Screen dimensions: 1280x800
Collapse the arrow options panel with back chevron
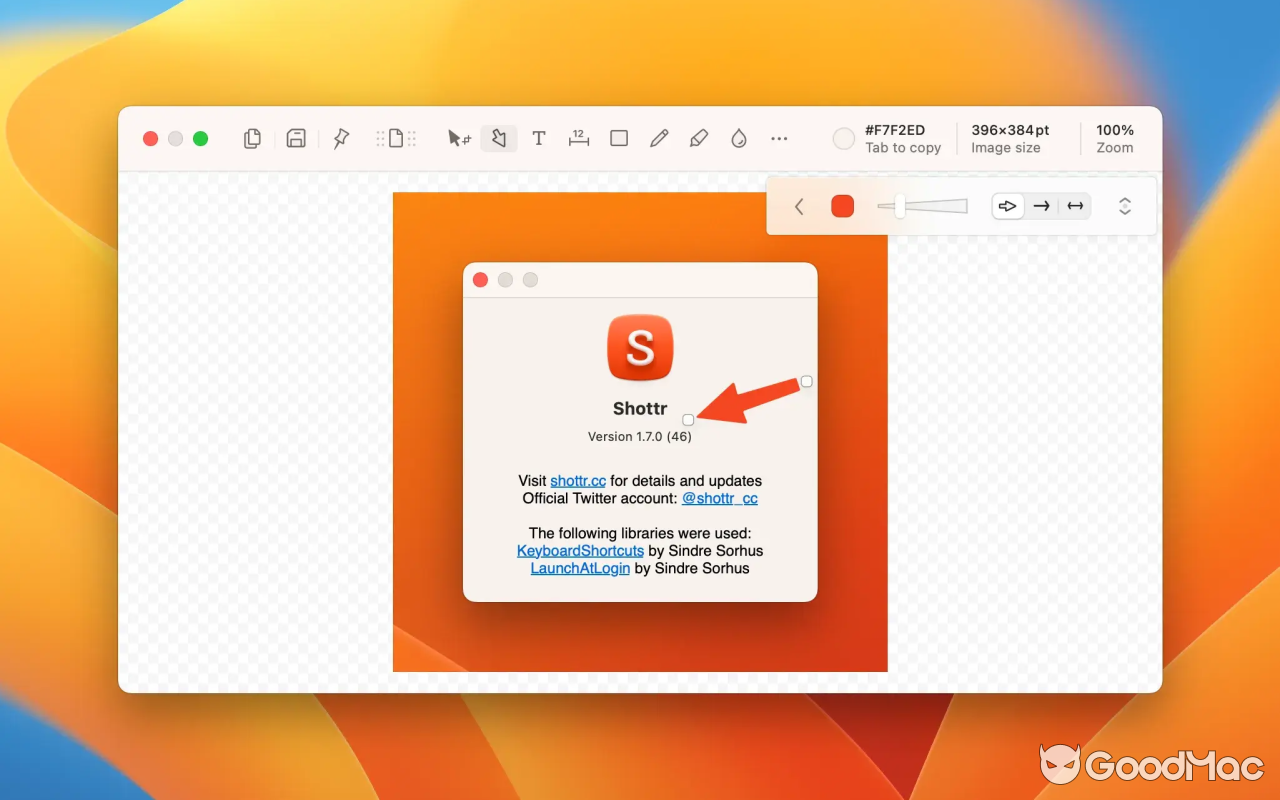coord(798,205)
